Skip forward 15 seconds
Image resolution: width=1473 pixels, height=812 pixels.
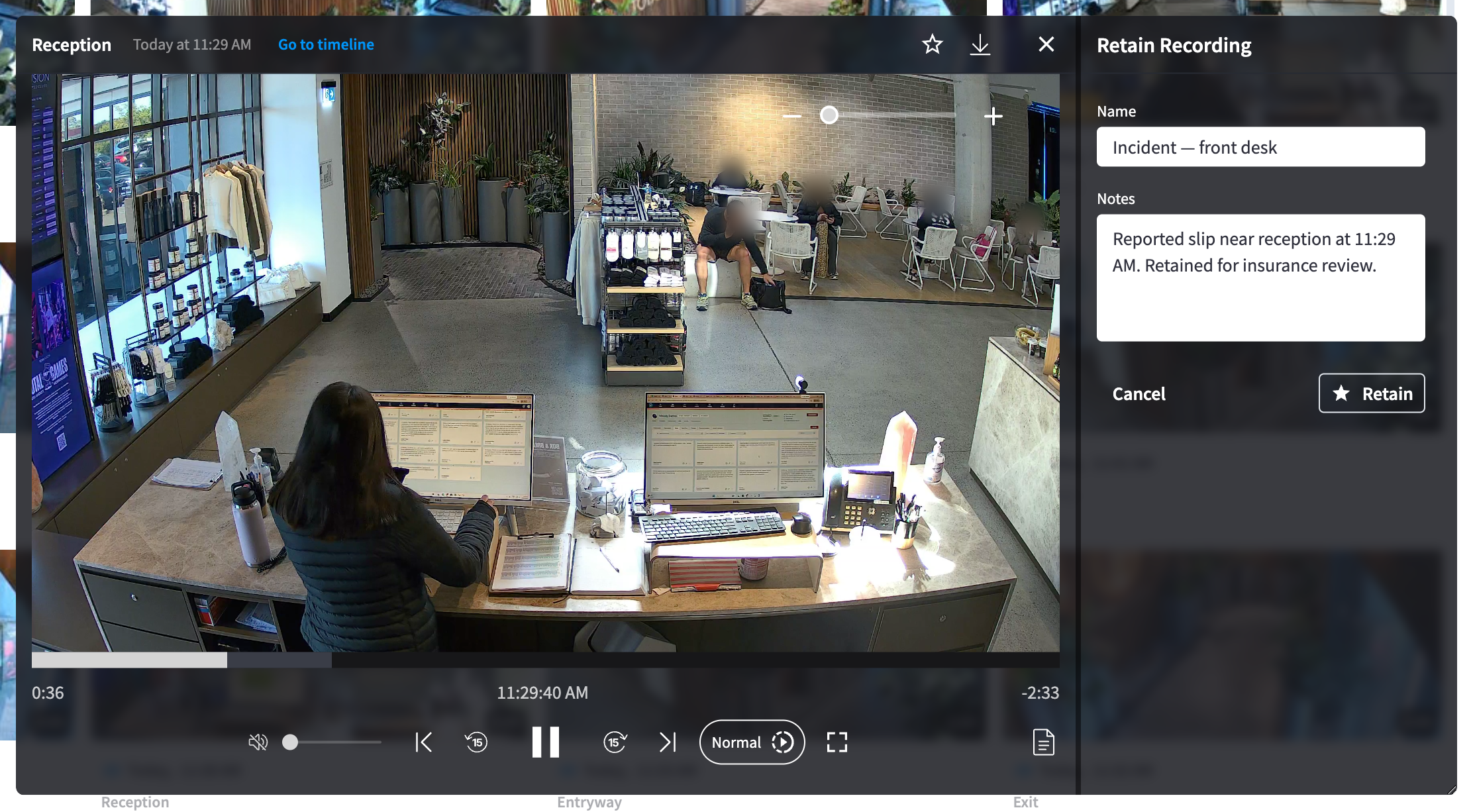(x=615, y=742)
